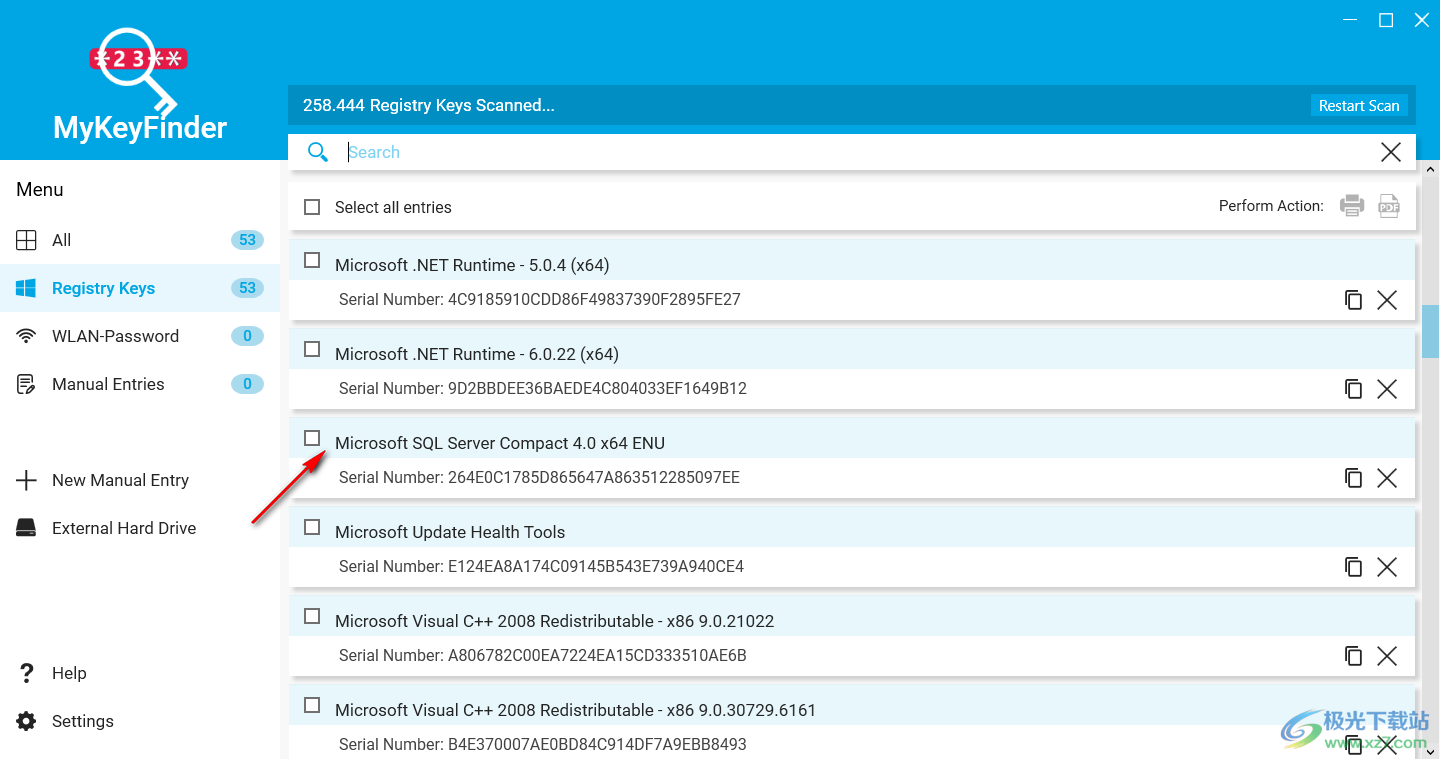Click the Microsoft Update Health Tools title

pos(450,532)
